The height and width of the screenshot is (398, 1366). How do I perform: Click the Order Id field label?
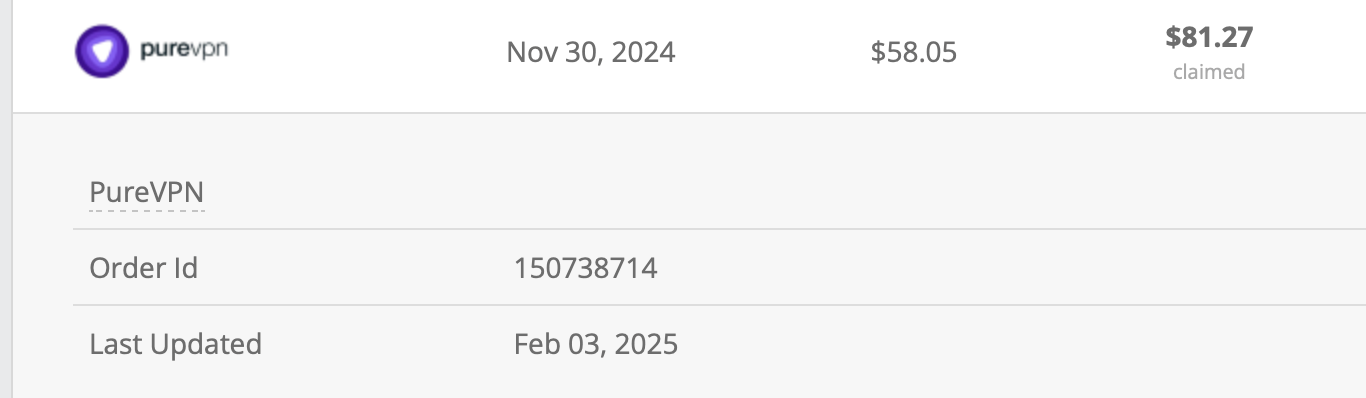144,268
